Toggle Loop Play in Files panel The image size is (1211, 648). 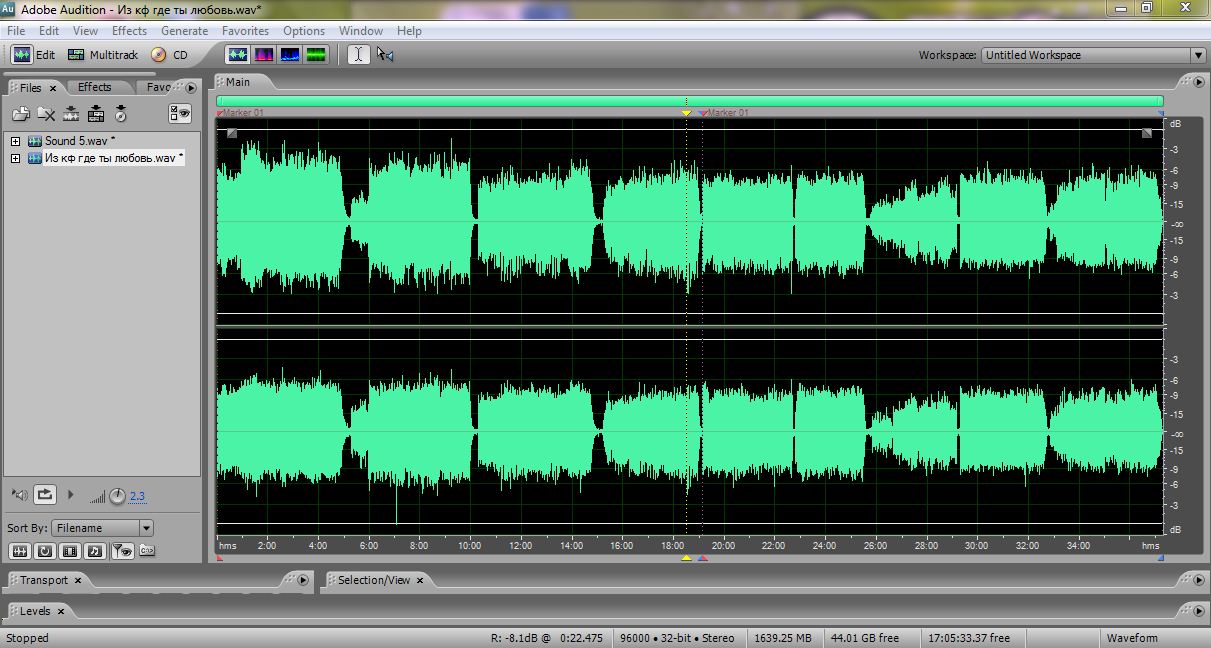pos(45,494)
